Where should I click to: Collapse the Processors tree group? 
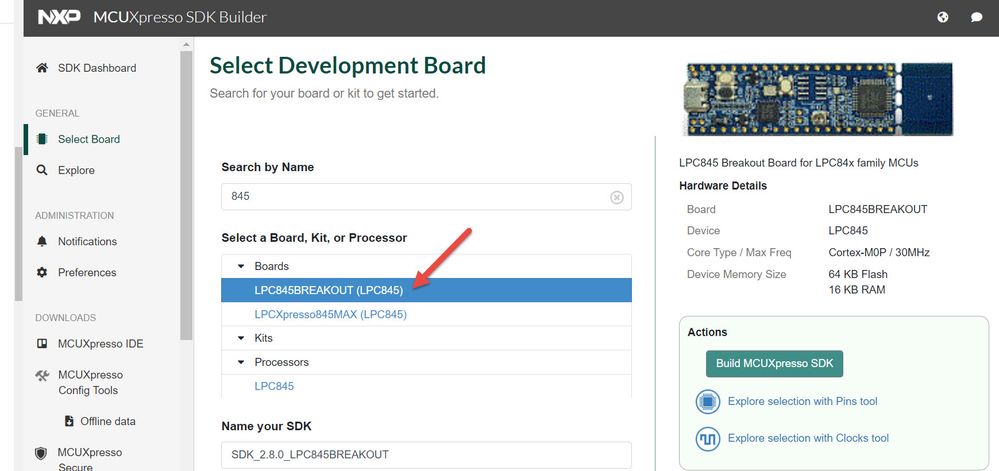point(241,362)
